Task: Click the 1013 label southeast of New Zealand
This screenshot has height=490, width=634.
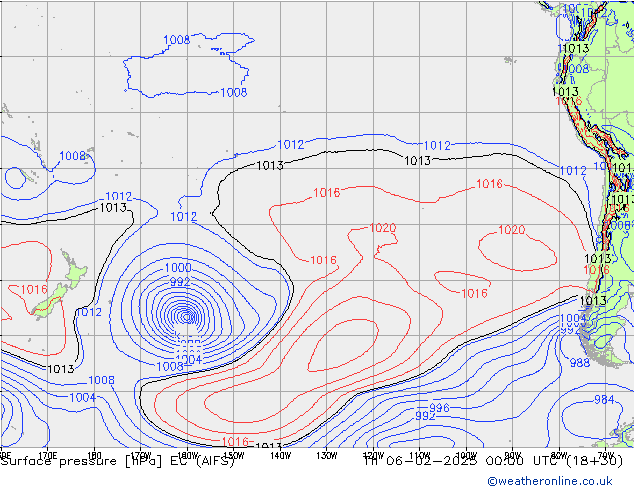Action: pyautogui.click(x=61, y=369)
